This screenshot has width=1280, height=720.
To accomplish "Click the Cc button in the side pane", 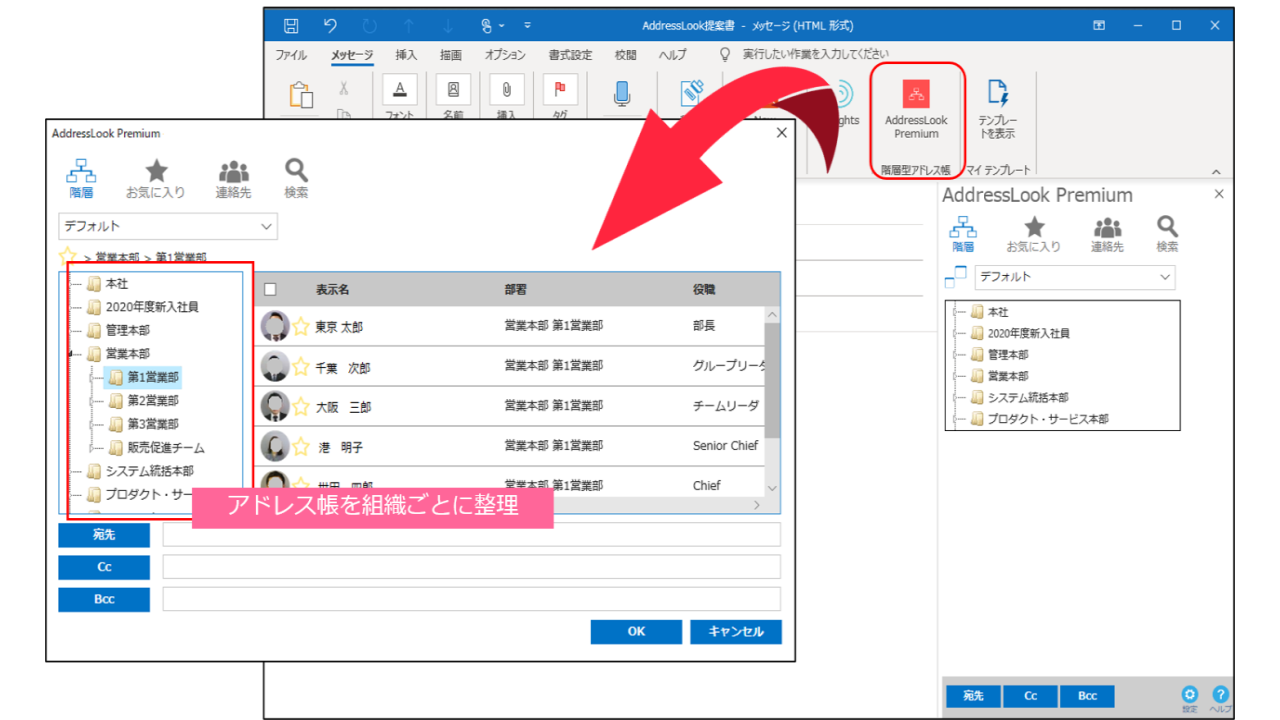I will (1030, 696).
